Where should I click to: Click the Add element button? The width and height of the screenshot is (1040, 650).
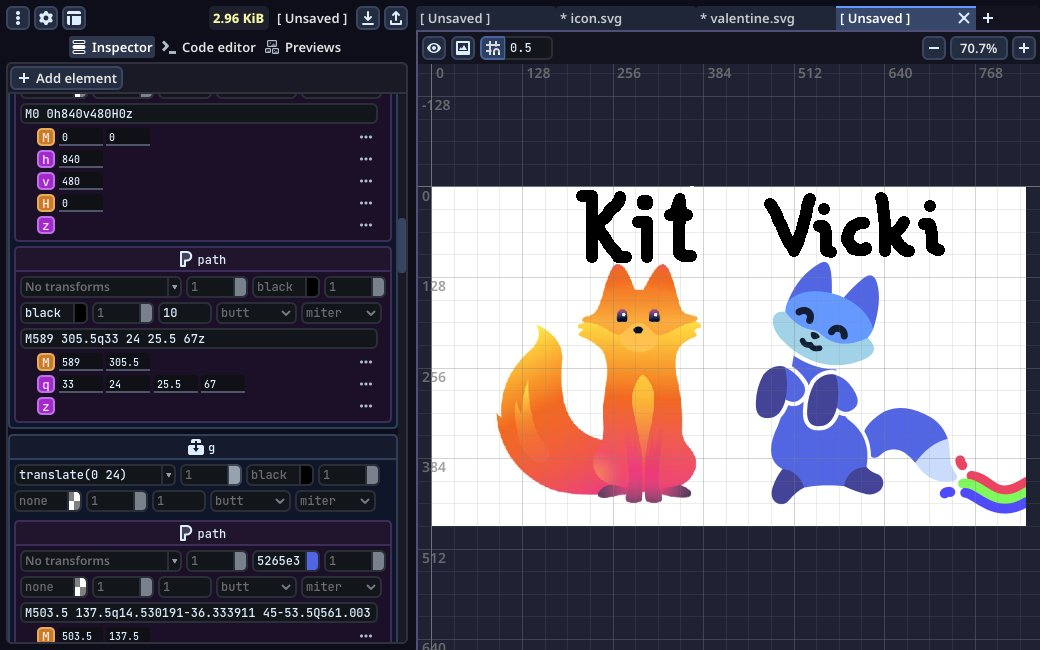pos(67,78)
